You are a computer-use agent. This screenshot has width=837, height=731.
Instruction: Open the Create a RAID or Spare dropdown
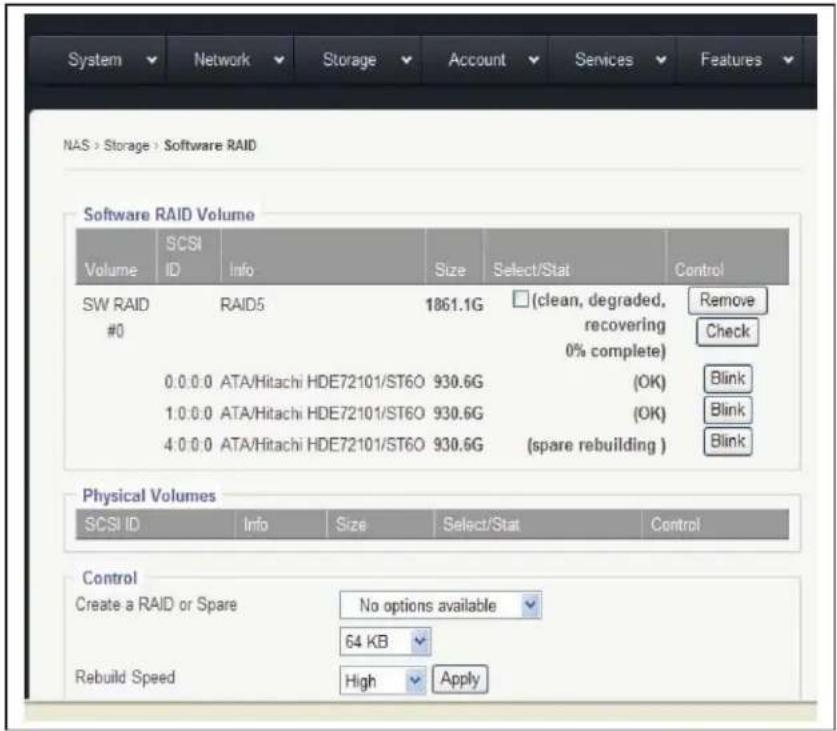[440, 606]
